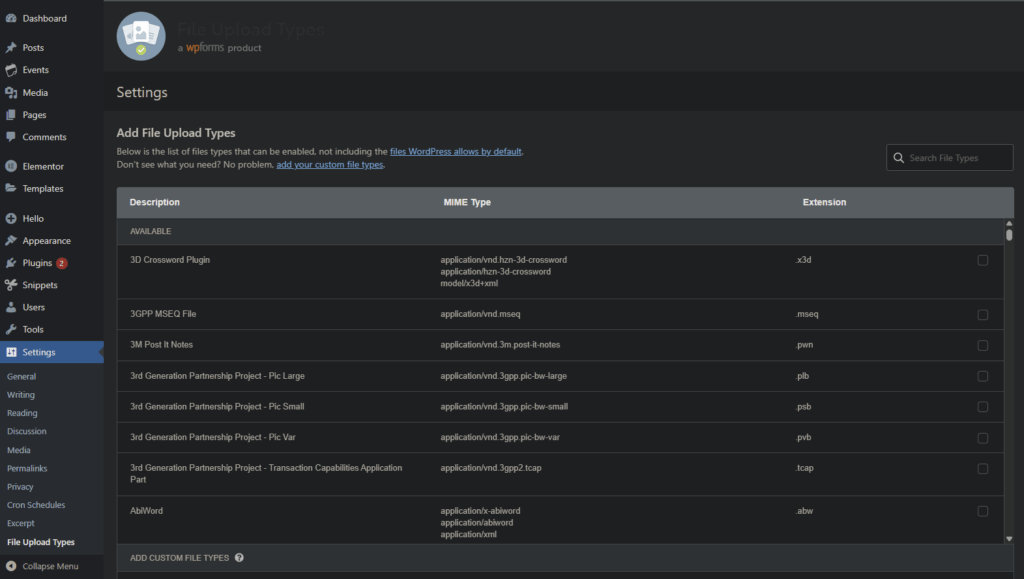Click the File Upload Types plugin logo

point(141,36)
